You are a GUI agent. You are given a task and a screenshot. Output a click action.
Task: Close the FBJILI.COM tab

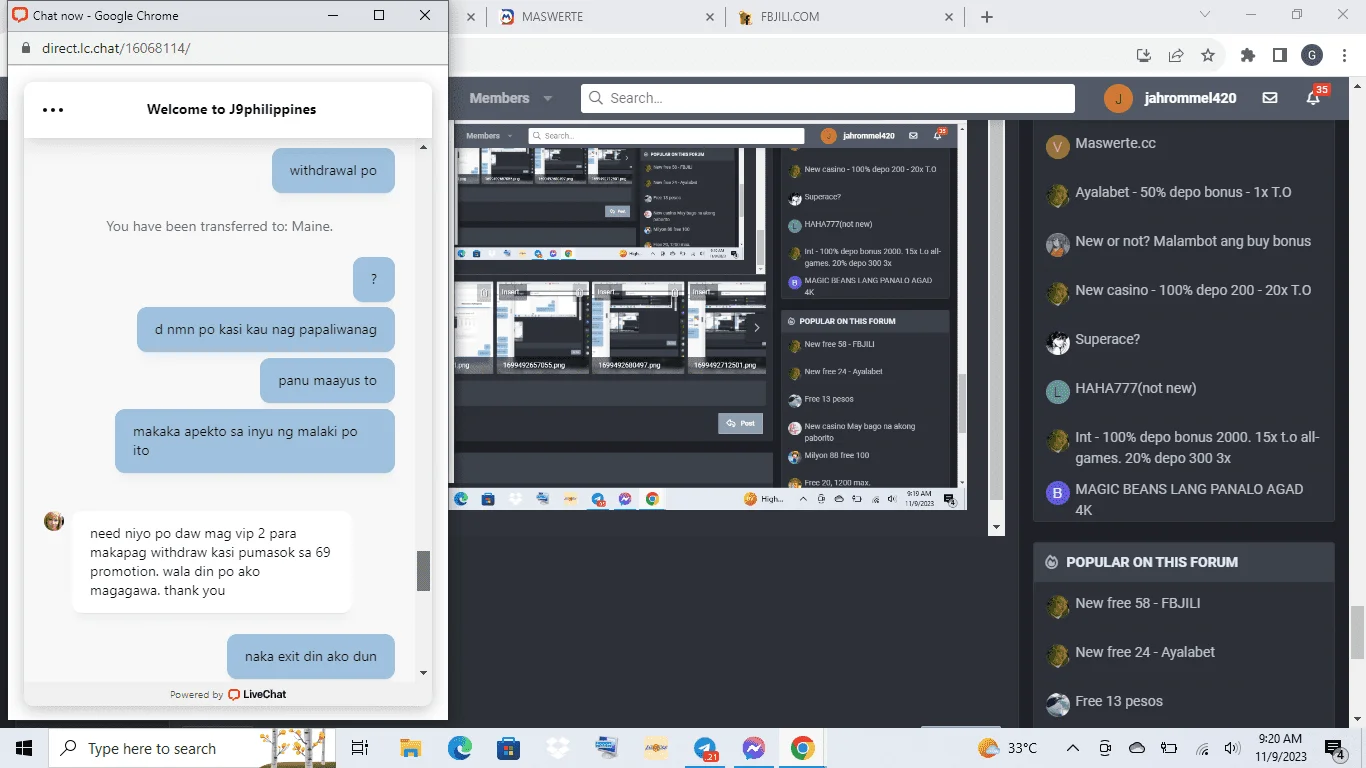pyautogui.click(x=951, y=17)
